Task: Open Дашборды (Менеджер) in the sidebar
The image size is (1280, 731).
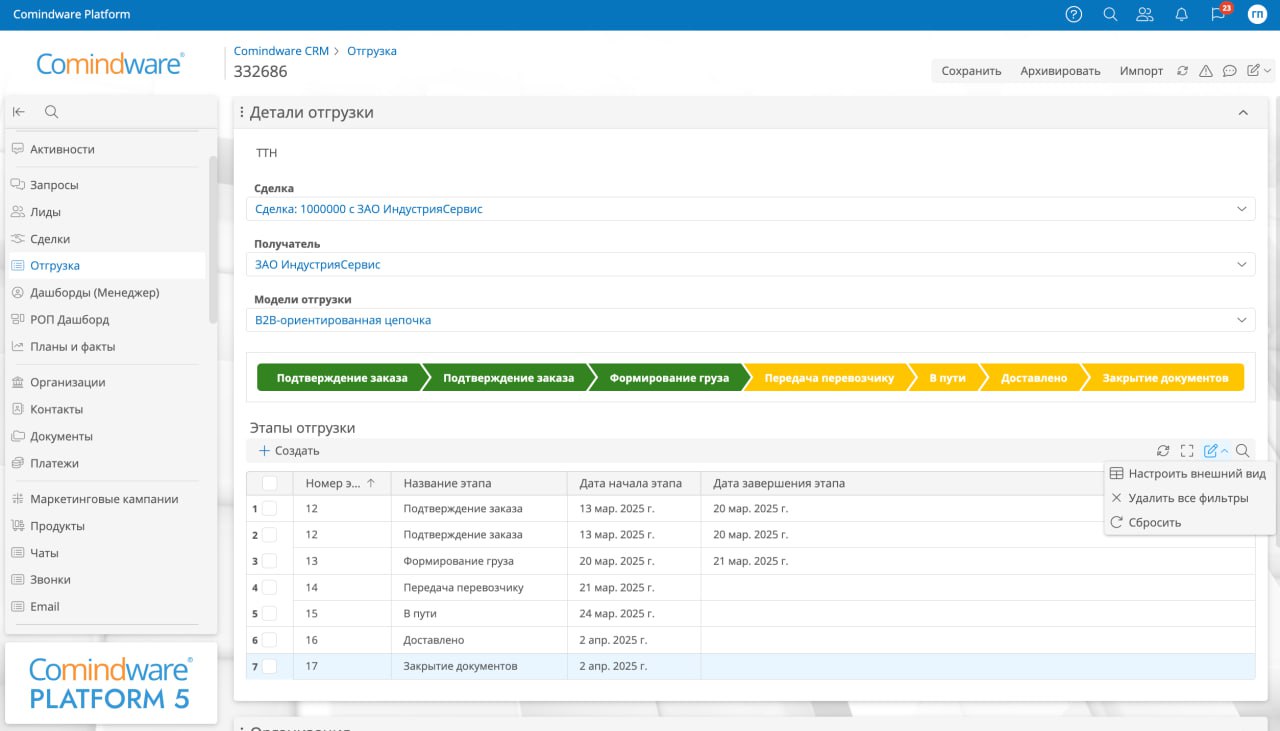Action: coord(94,292)
